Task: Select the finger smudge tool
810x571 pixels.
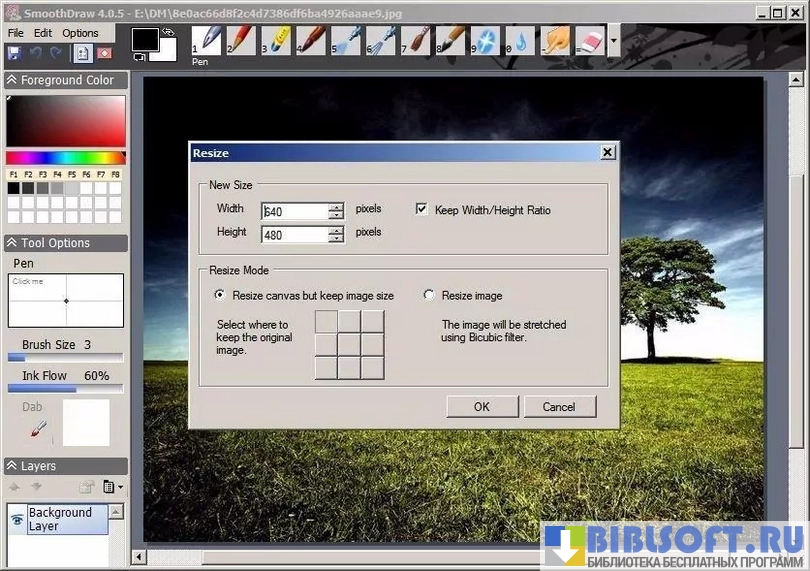Action: tap(555, 40)
